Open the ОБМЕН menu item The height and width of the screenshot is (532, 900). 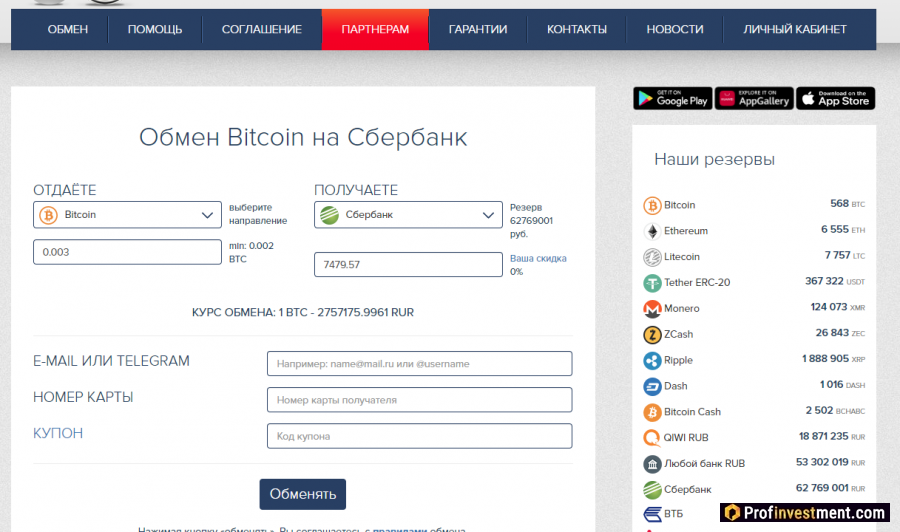(68, 29)
